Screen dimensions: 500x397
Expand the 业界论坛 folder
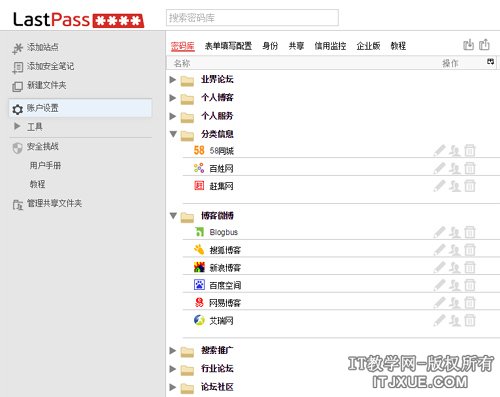tap(173, 80)
